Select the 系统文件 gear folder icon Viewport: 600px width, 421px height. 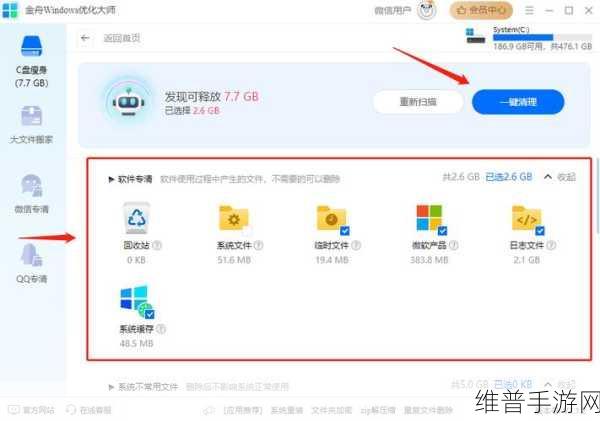pos(233,218)
